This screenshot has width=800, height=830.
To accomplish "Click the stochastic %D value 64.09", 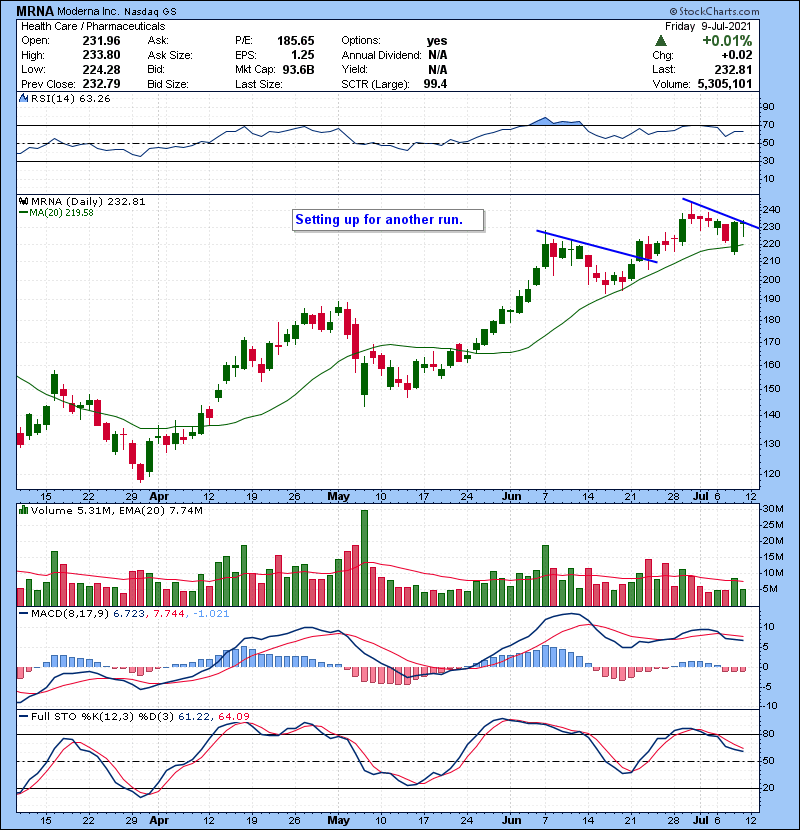I will (x=233, y=717).
